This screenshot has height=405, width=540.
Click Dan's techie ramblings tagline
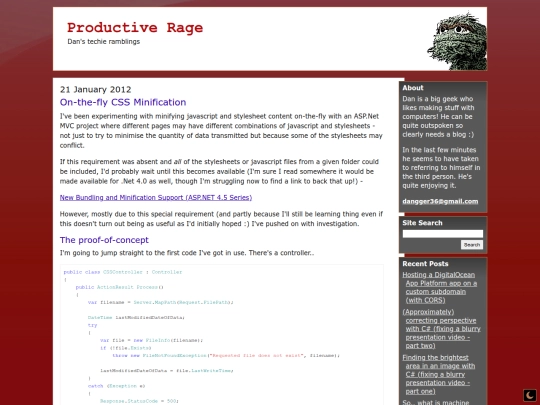[x=104, y=42]
